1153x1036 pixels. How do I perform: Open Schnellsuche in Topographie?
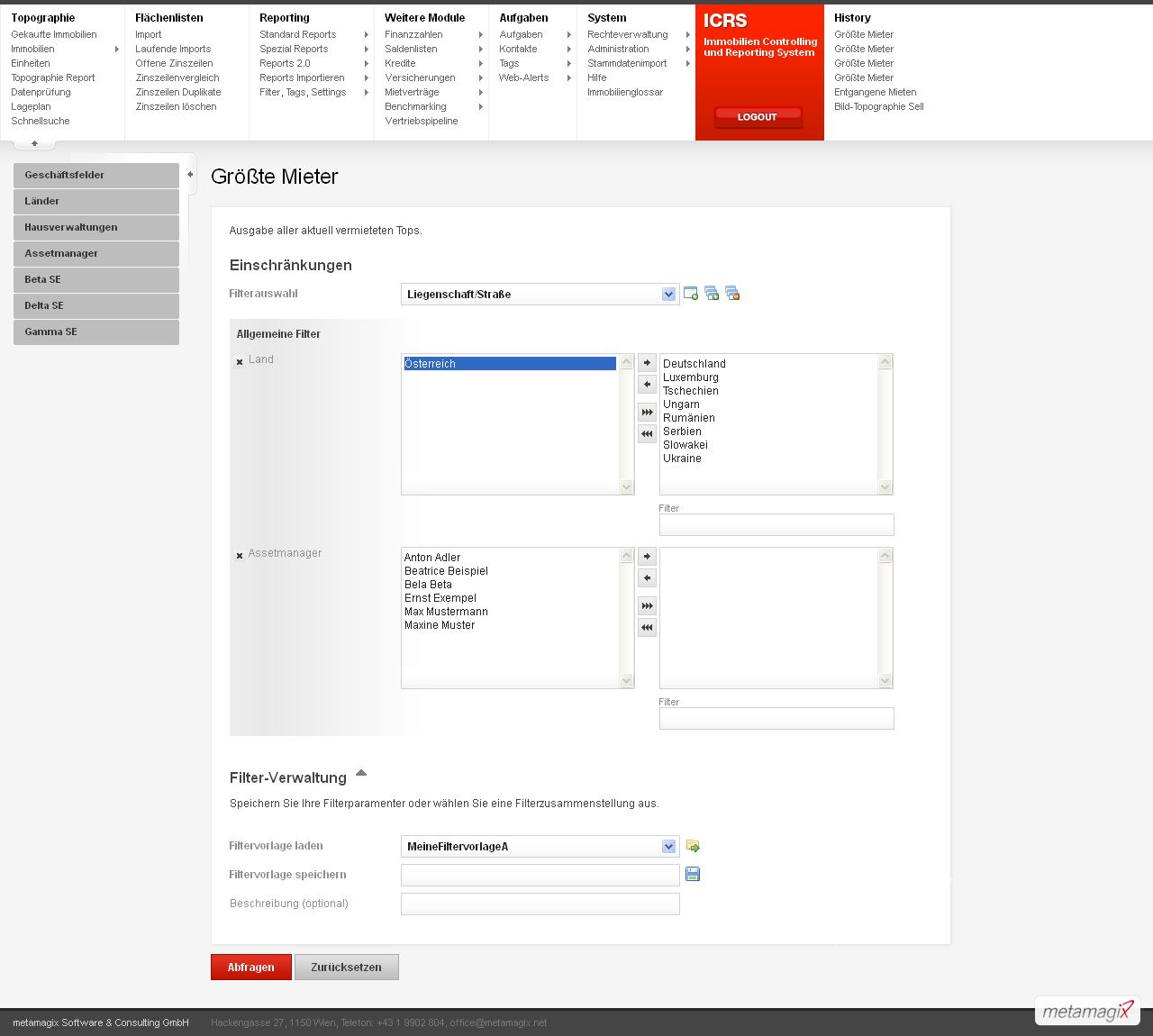41,121
